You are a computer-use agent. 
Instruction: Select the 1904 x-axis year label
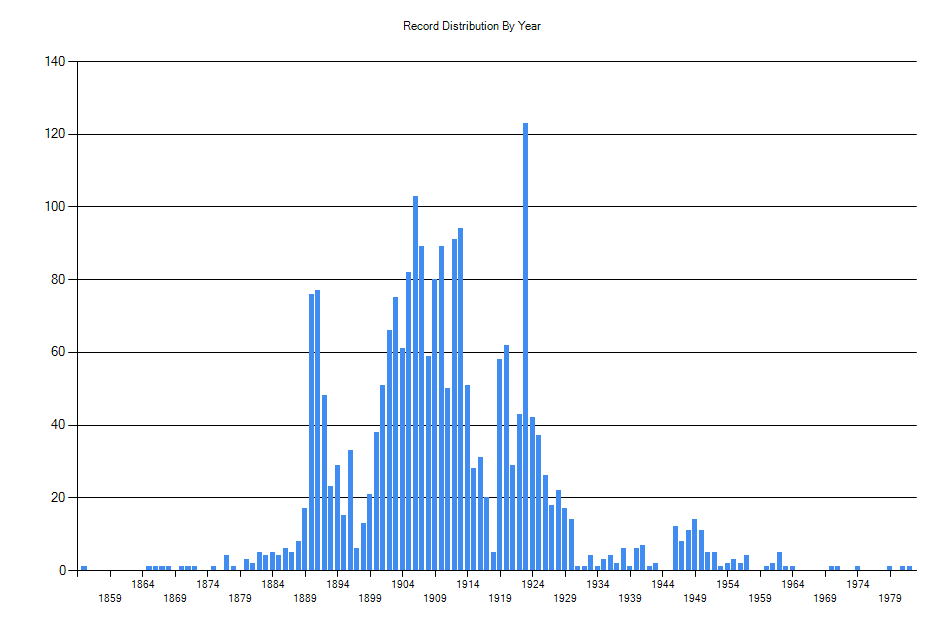pyautogui.click(x=403, y=584)
